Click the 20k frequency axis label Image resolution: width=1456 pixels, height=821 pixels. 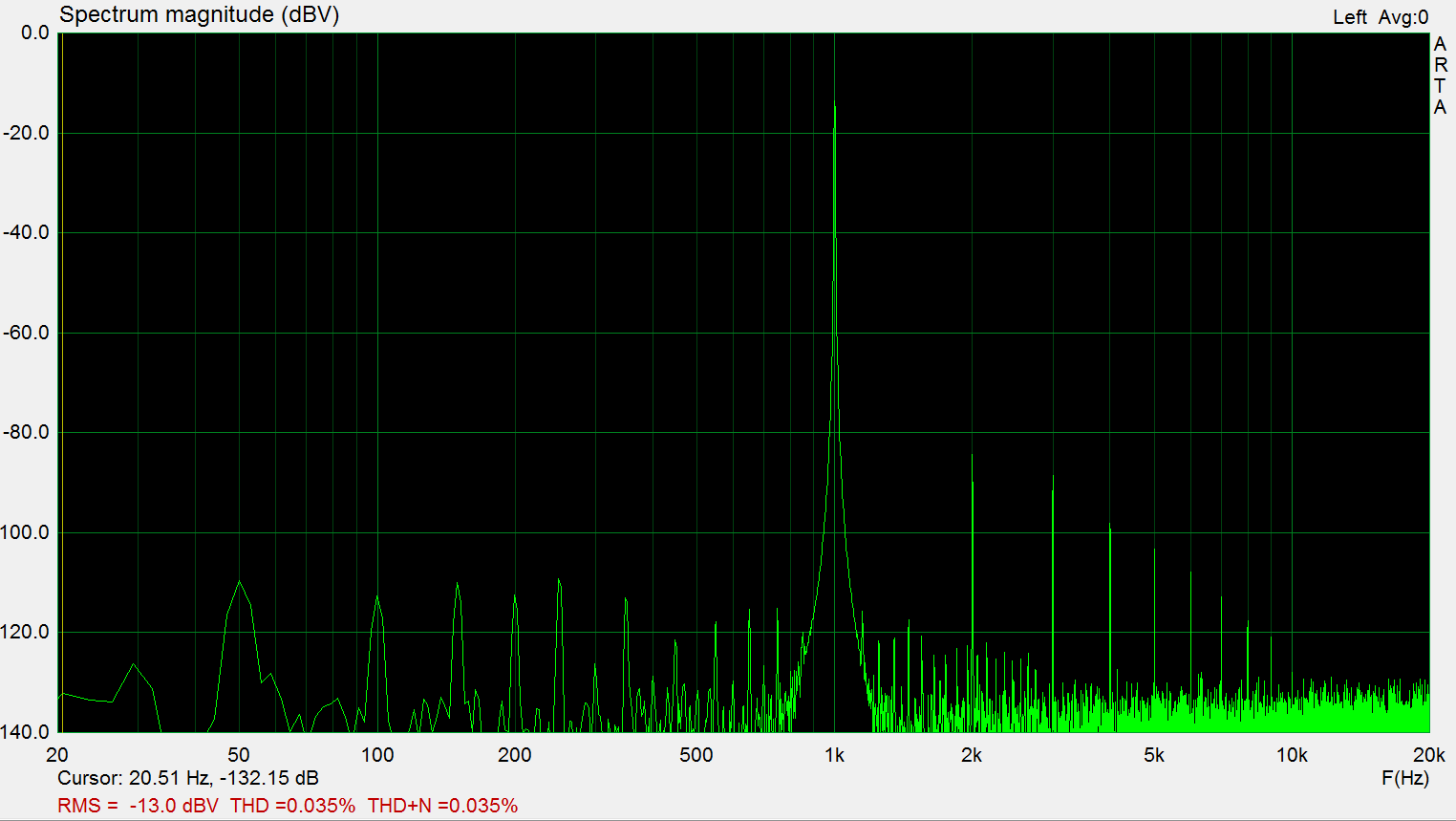1429,755
